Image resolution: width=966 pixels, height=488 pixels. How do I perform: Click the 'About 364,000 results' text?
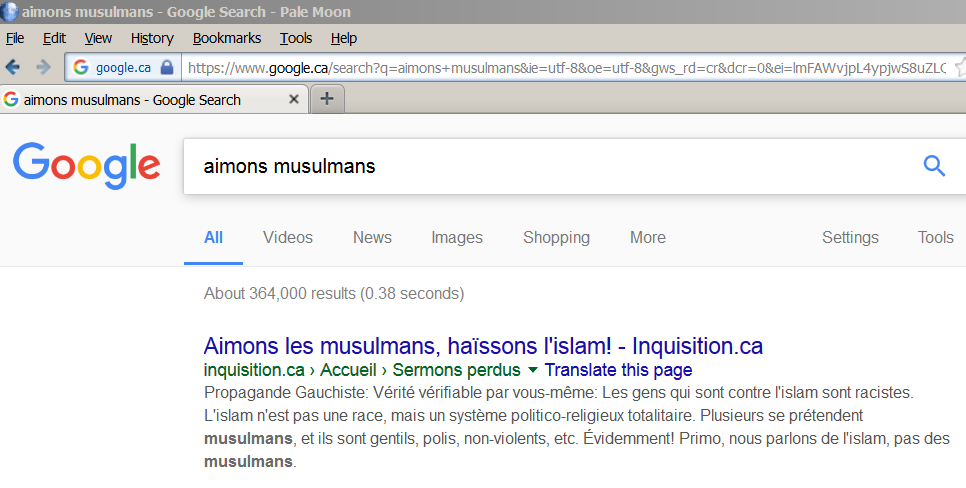(334, 293)
